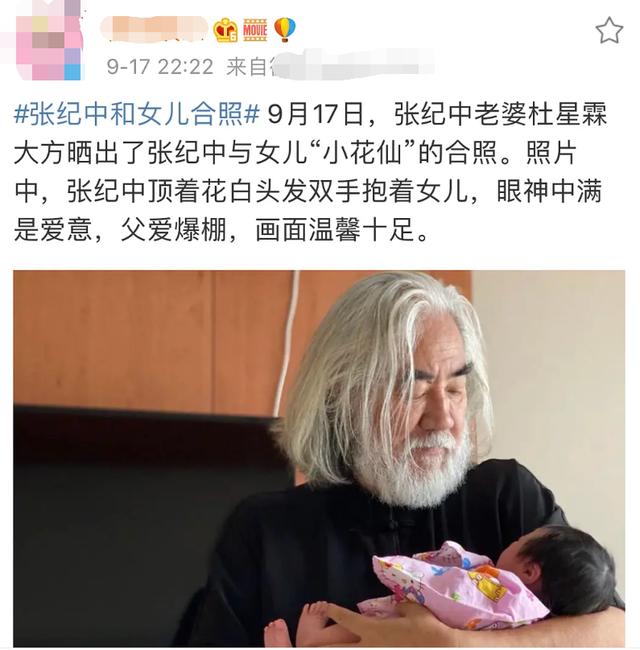Image resolution: width=640 pixels, height=650 pixels.
Task: Open hashtag #张纪中和女儿合照#
Action: click(x=137, y=114)
